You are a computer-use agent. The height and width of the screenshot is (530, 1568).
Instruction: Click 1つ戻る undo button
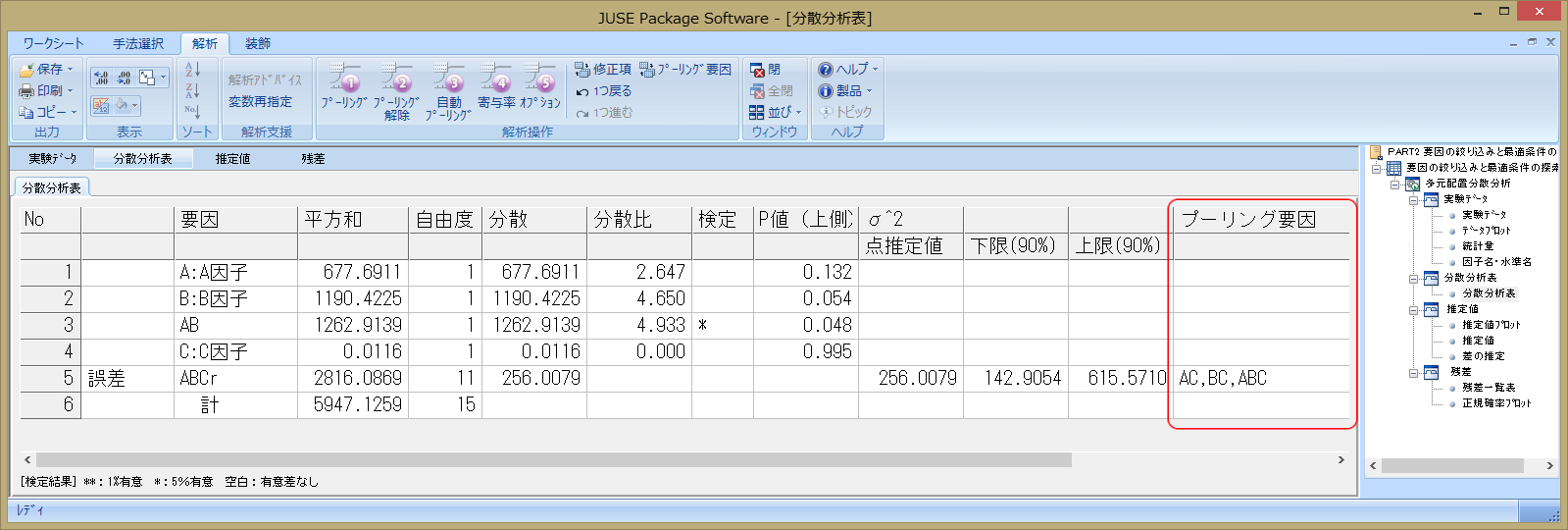(604, 91)
